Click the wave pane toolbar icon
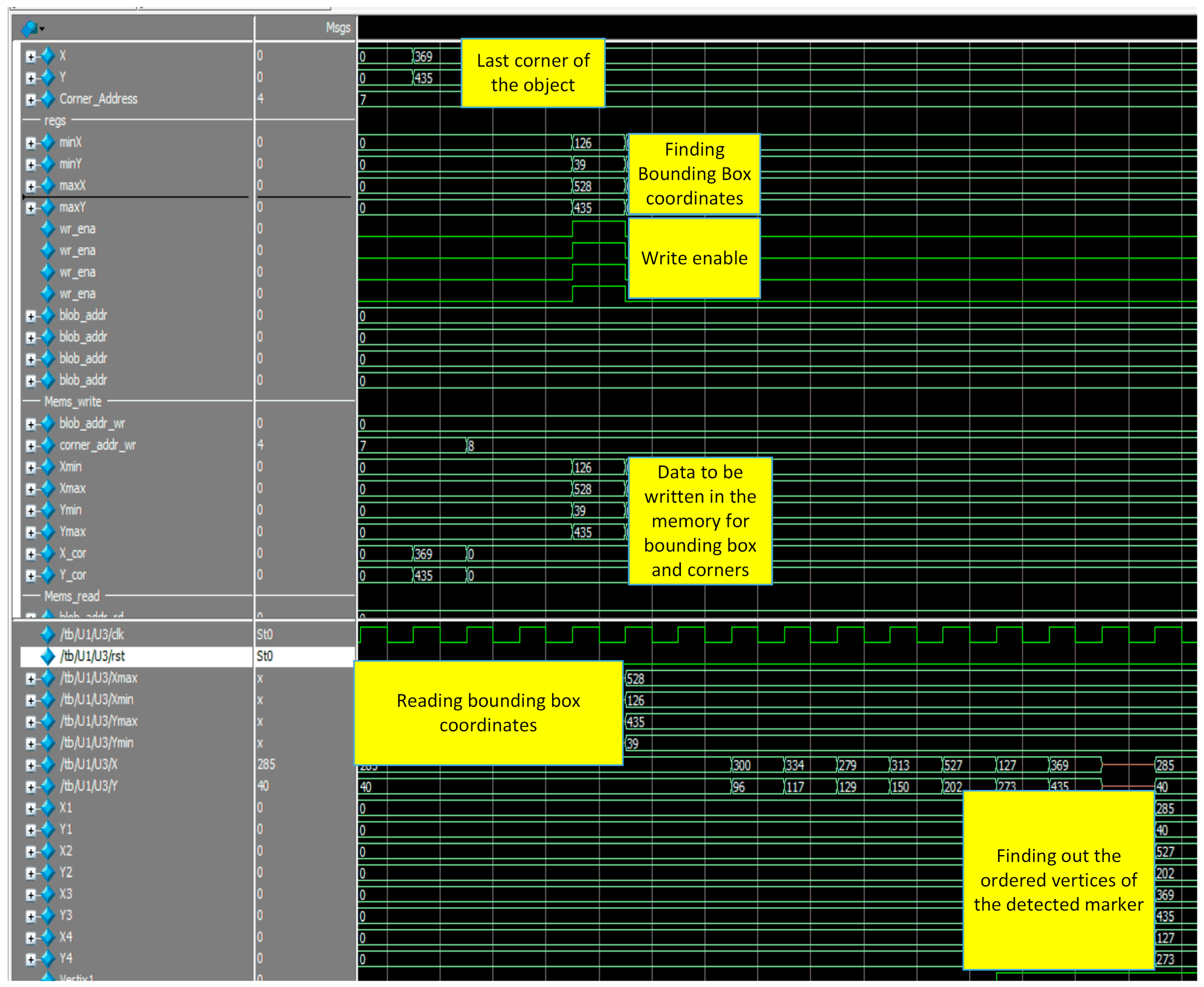Viewport: 1204px width, 987px height. coord(29,27)
